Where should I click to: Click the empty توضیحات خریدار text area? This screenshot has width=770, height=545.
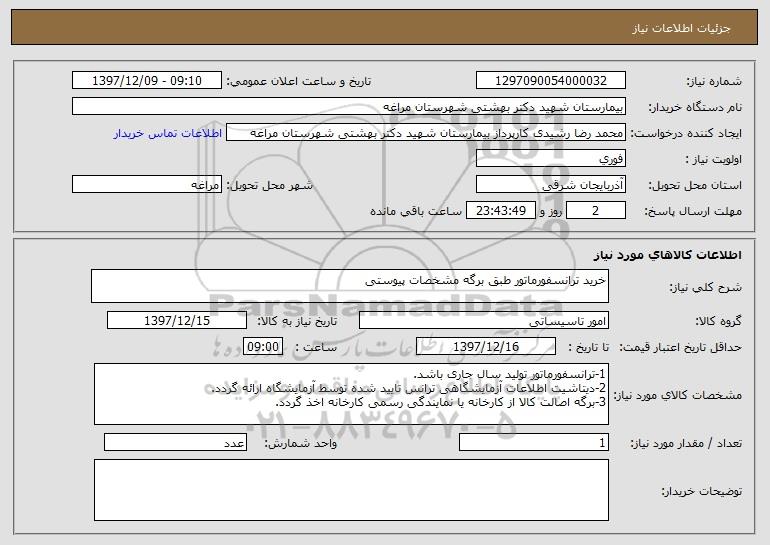(351, 490)
